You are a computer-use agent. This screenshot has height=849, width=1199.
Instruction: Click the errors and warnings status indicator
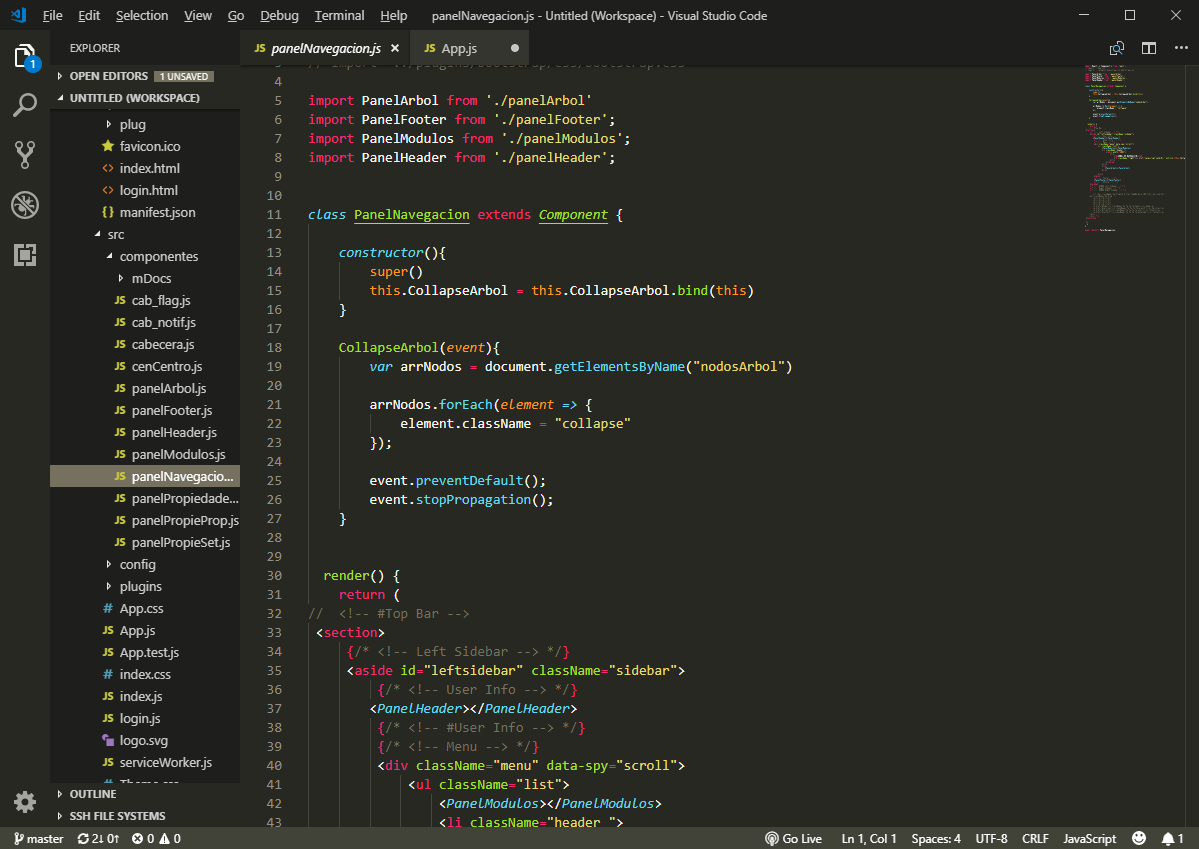point(157,839)
